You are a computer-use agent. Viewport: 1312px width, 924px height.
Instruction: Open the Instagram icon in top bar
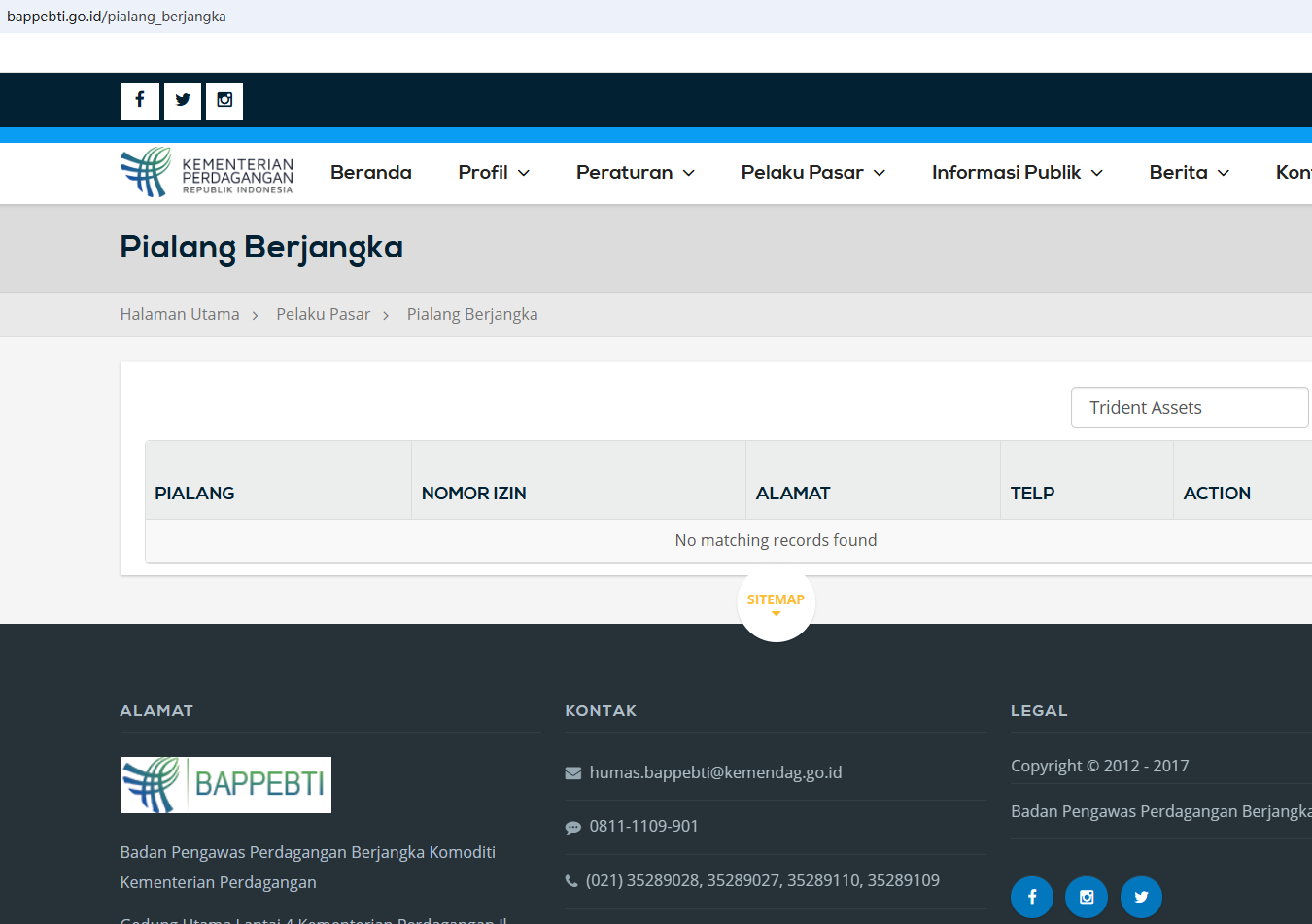224,100
